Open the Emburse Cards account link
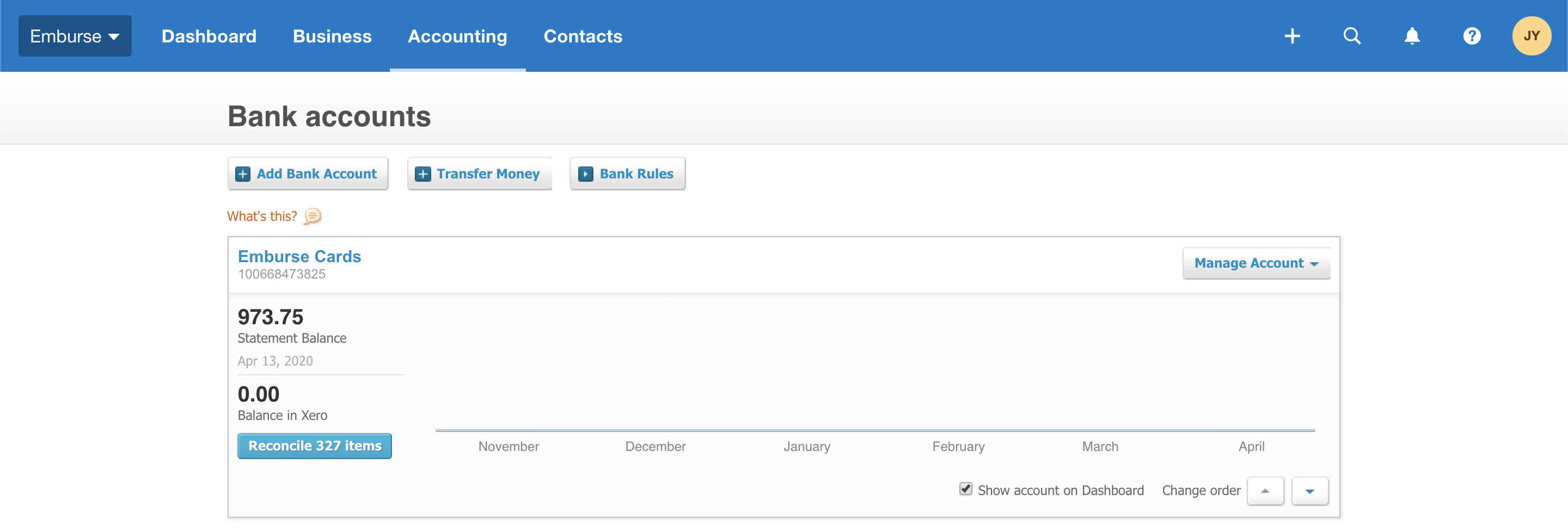The width and height of the screenshot is (1568, 532). click(x=299, y=257)
